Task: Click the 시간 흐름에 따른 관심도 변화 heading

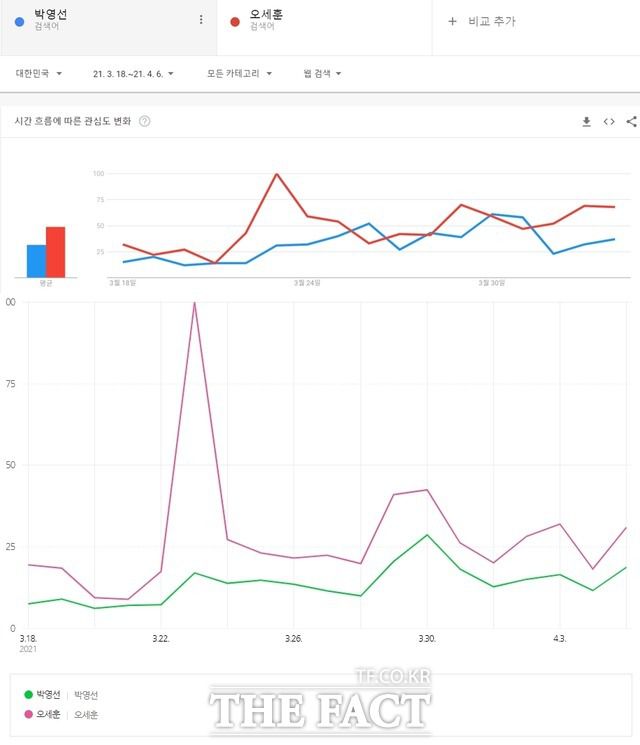Action: click(x=72, y=122)
